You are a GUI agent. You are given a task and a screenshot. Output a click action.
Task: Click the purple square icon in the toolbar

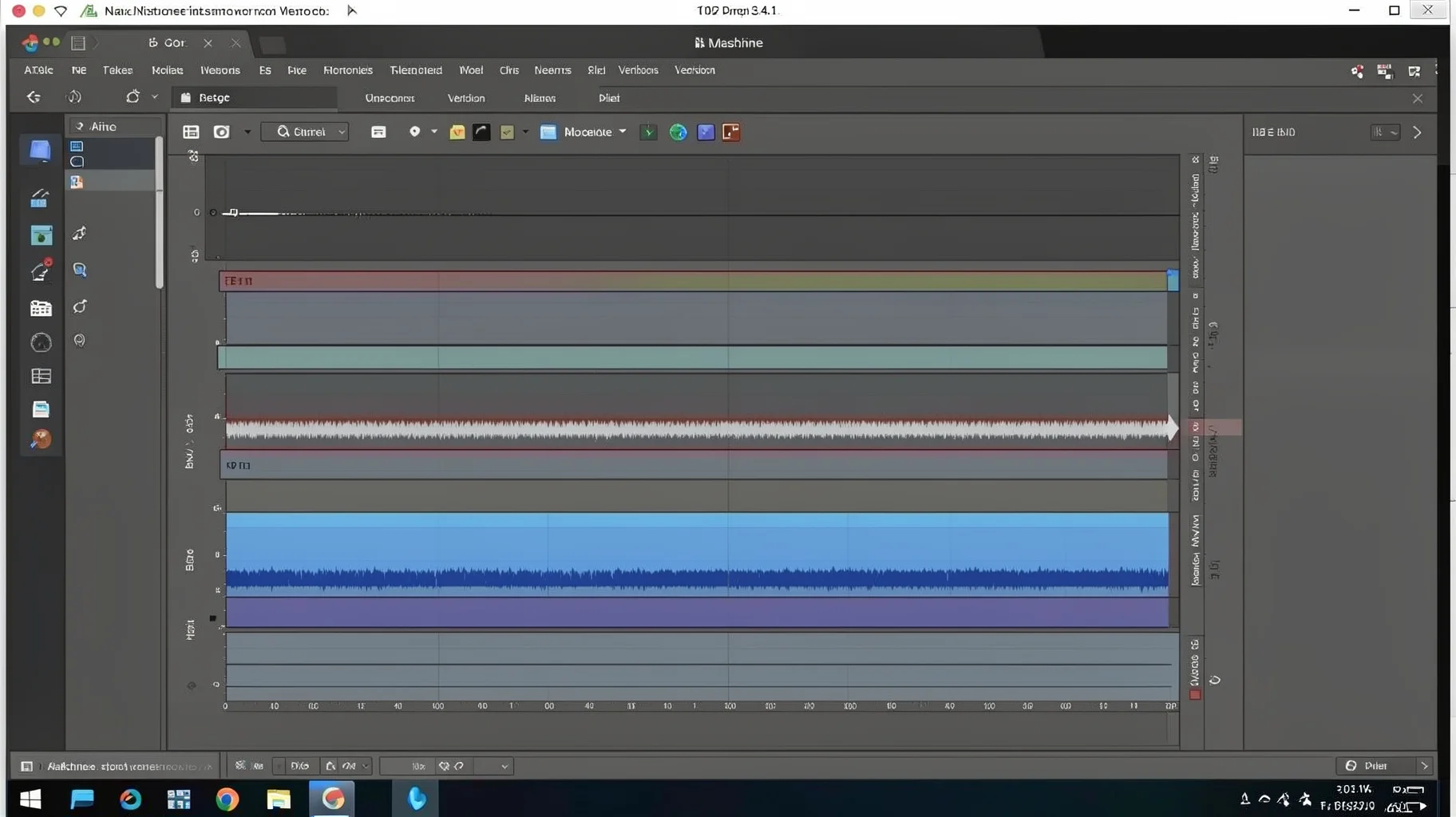click(706, 132)
